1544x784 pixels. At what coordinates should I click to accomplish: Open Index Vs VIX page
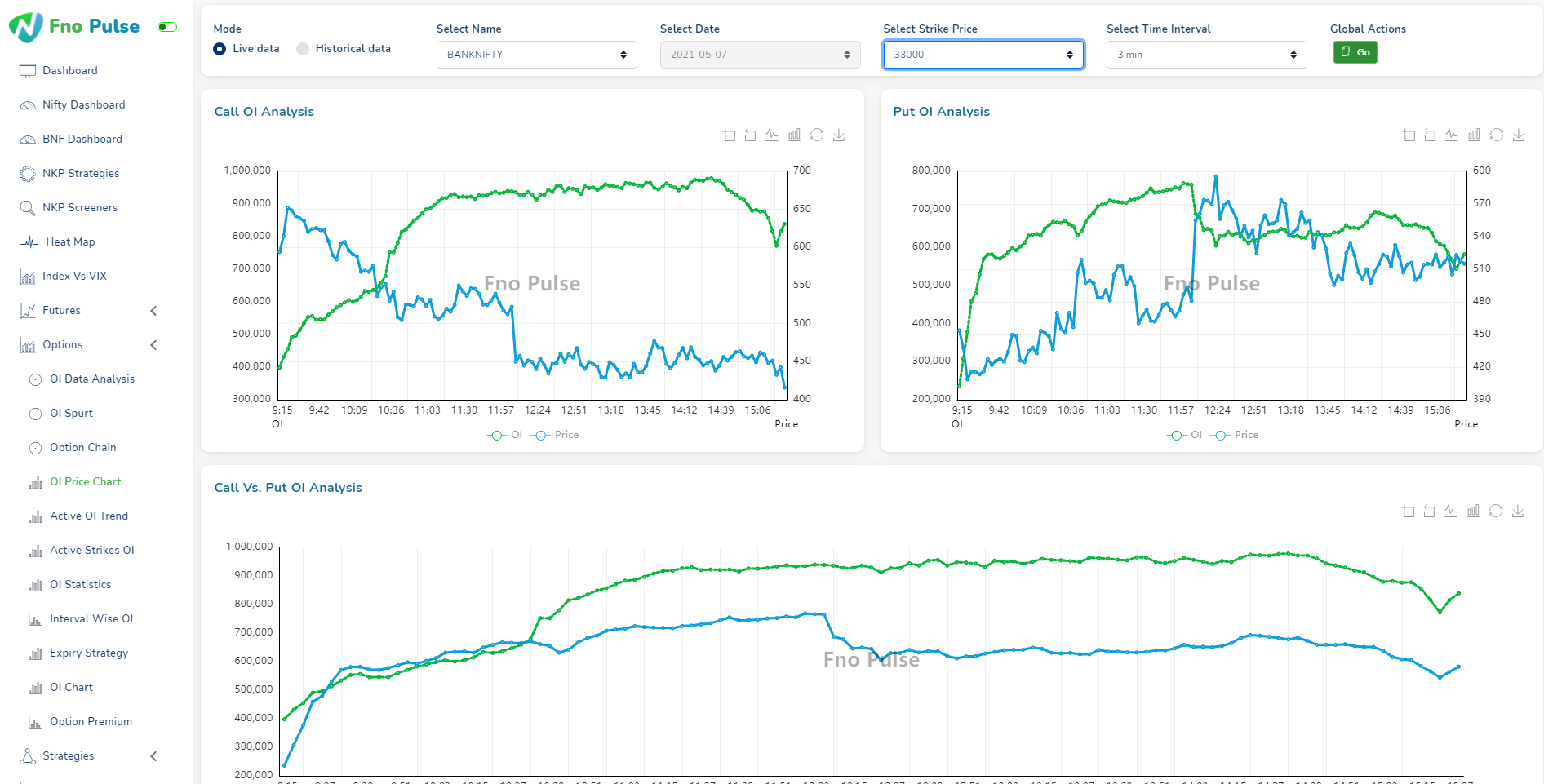click(74, 276)
